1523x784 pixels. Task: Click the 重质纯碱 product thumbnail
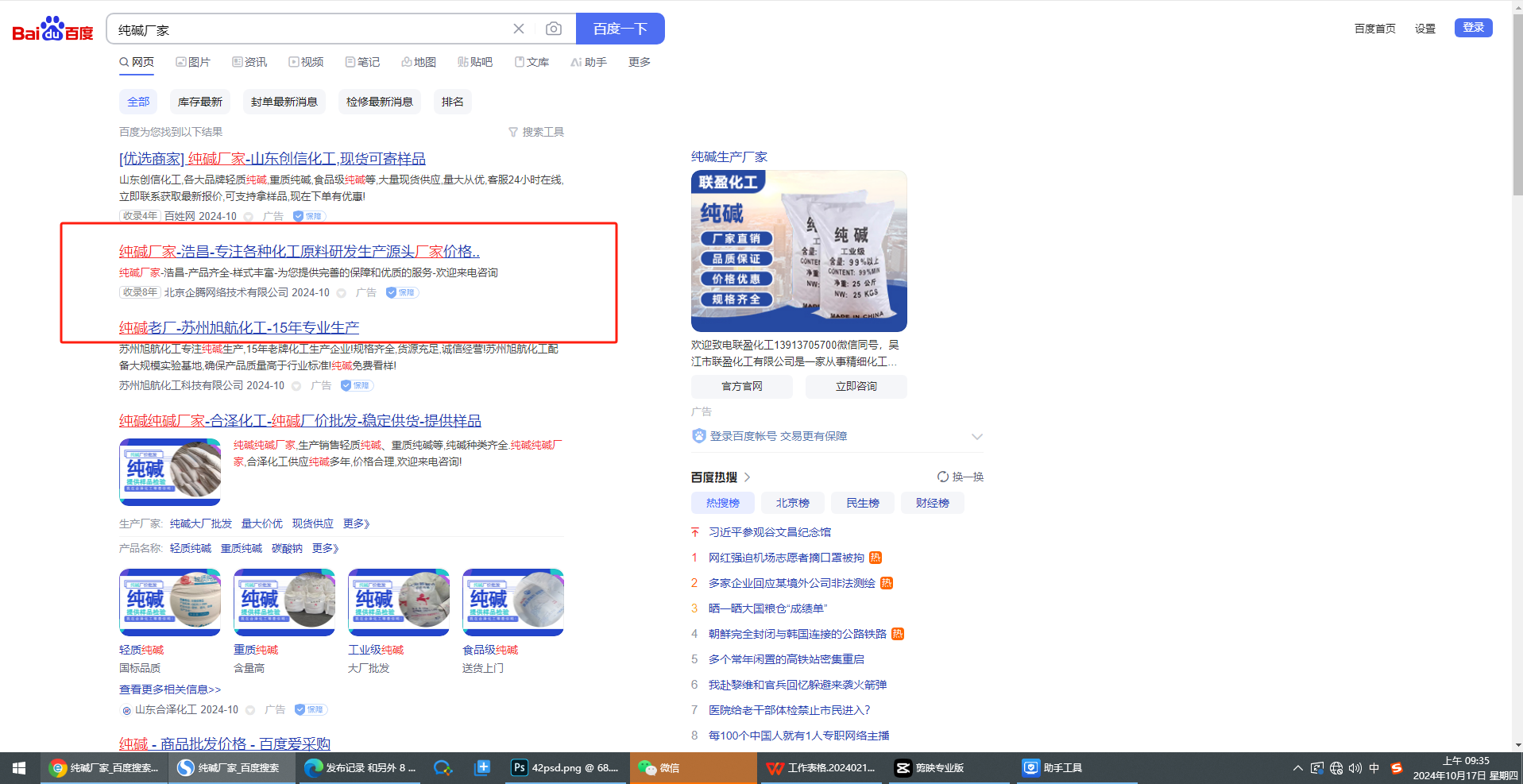tap(284, 602)
